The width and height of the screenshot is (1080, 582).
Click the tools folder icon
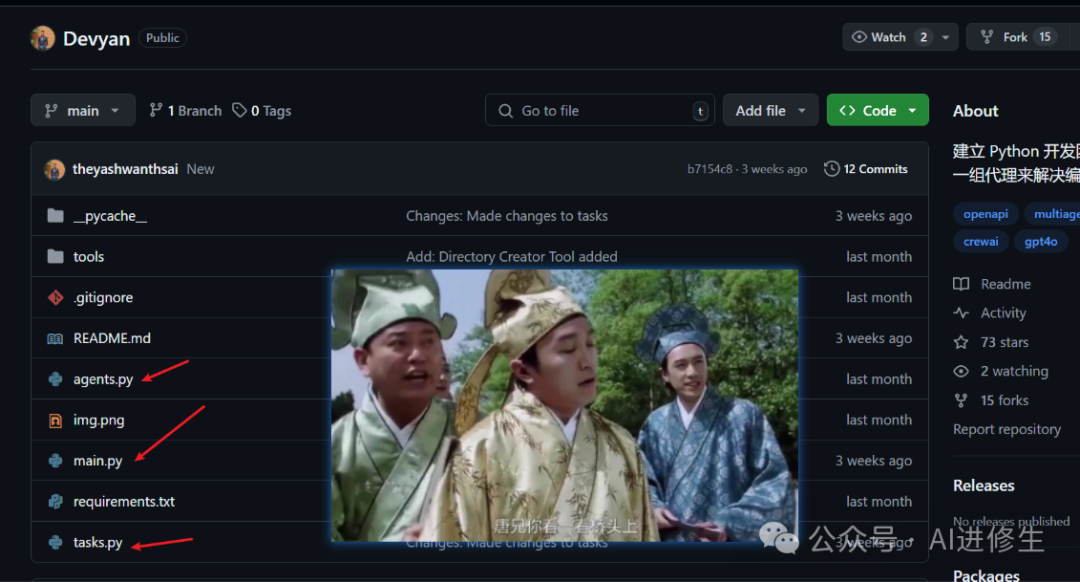coord(55,256)
